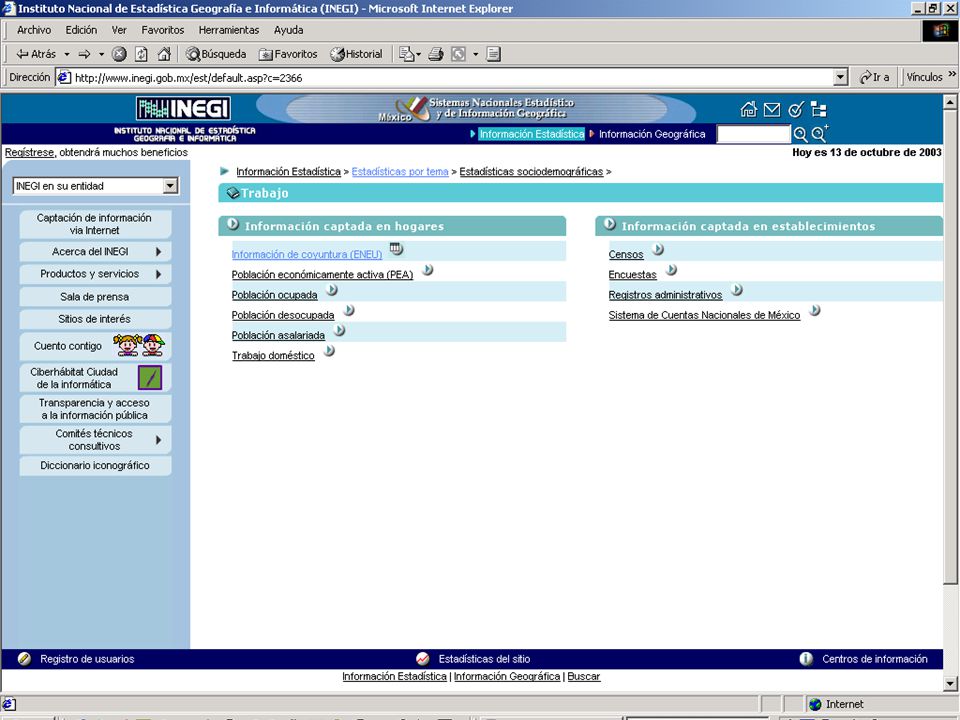Open the Favoritos menu in the menu bar
The height and width of the screenshot is (720, 960).
click(x=162, y=30)
